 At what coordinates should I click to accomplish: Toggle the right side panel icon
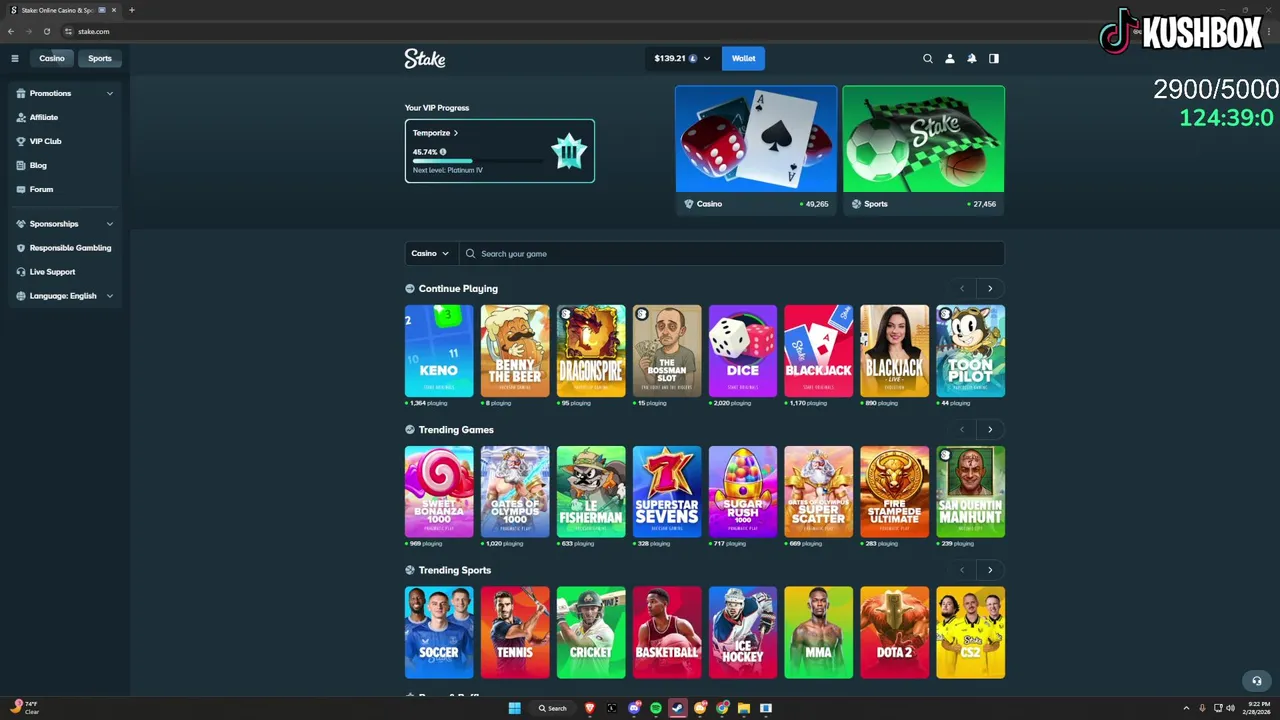(x=994, y=58)
